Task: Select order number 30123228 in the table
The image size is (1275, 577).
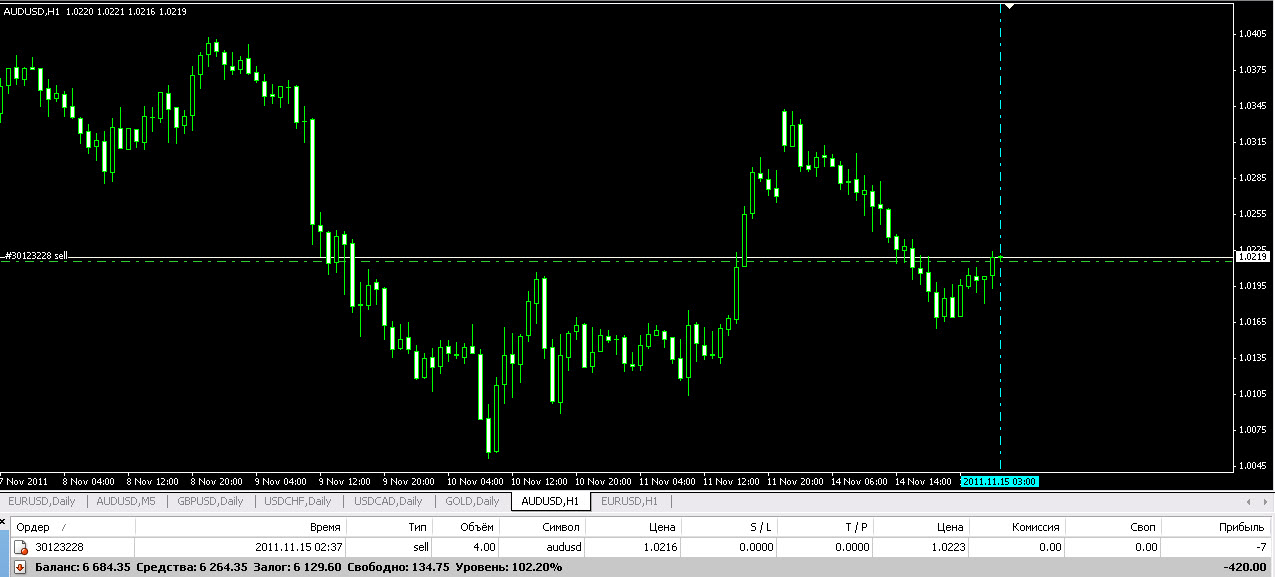Action: click(x=59, y=547)
